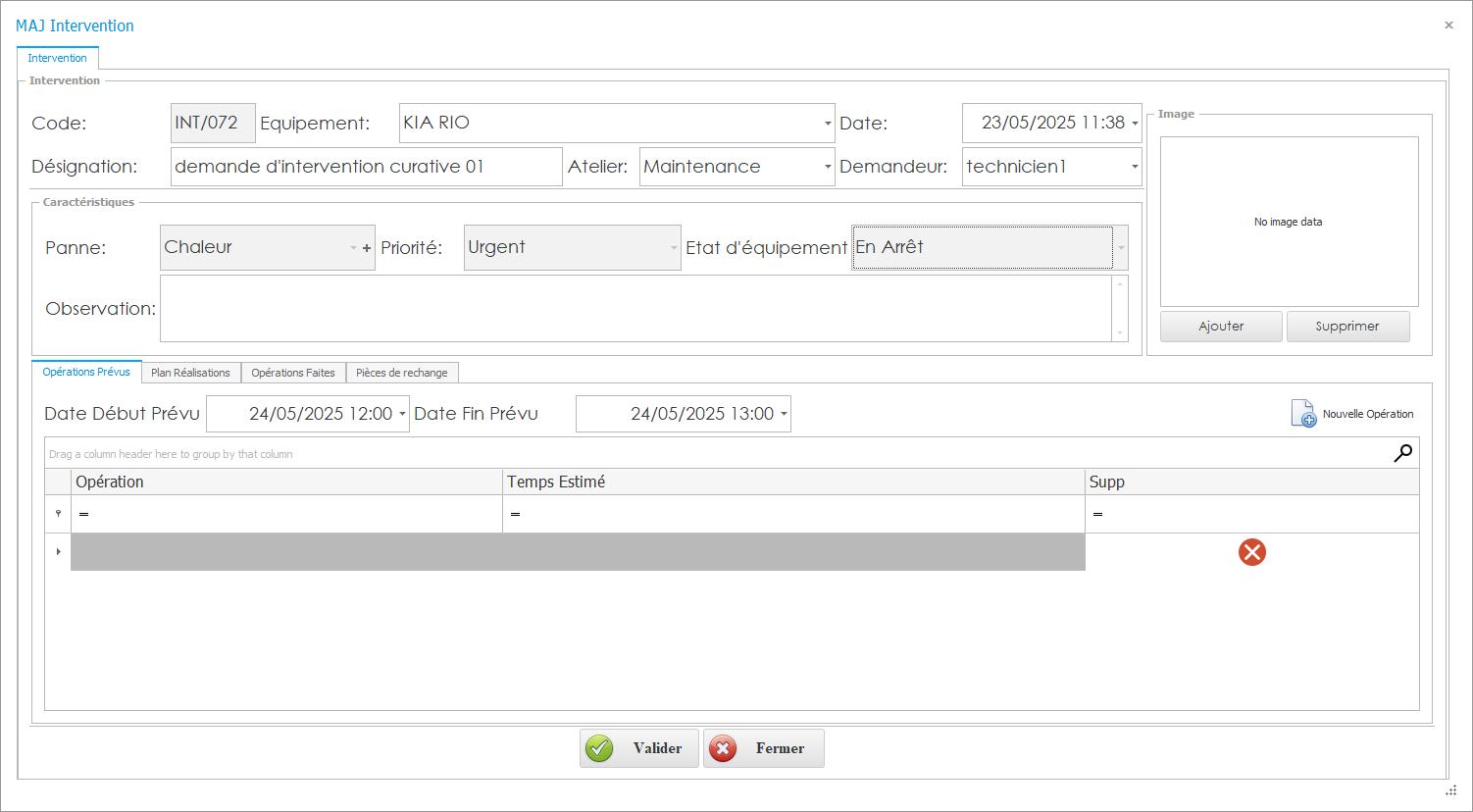The height and width of the screenshot is (812, 1473).
Task: Click the red delete icon in Supp column
Action: 1251,552
